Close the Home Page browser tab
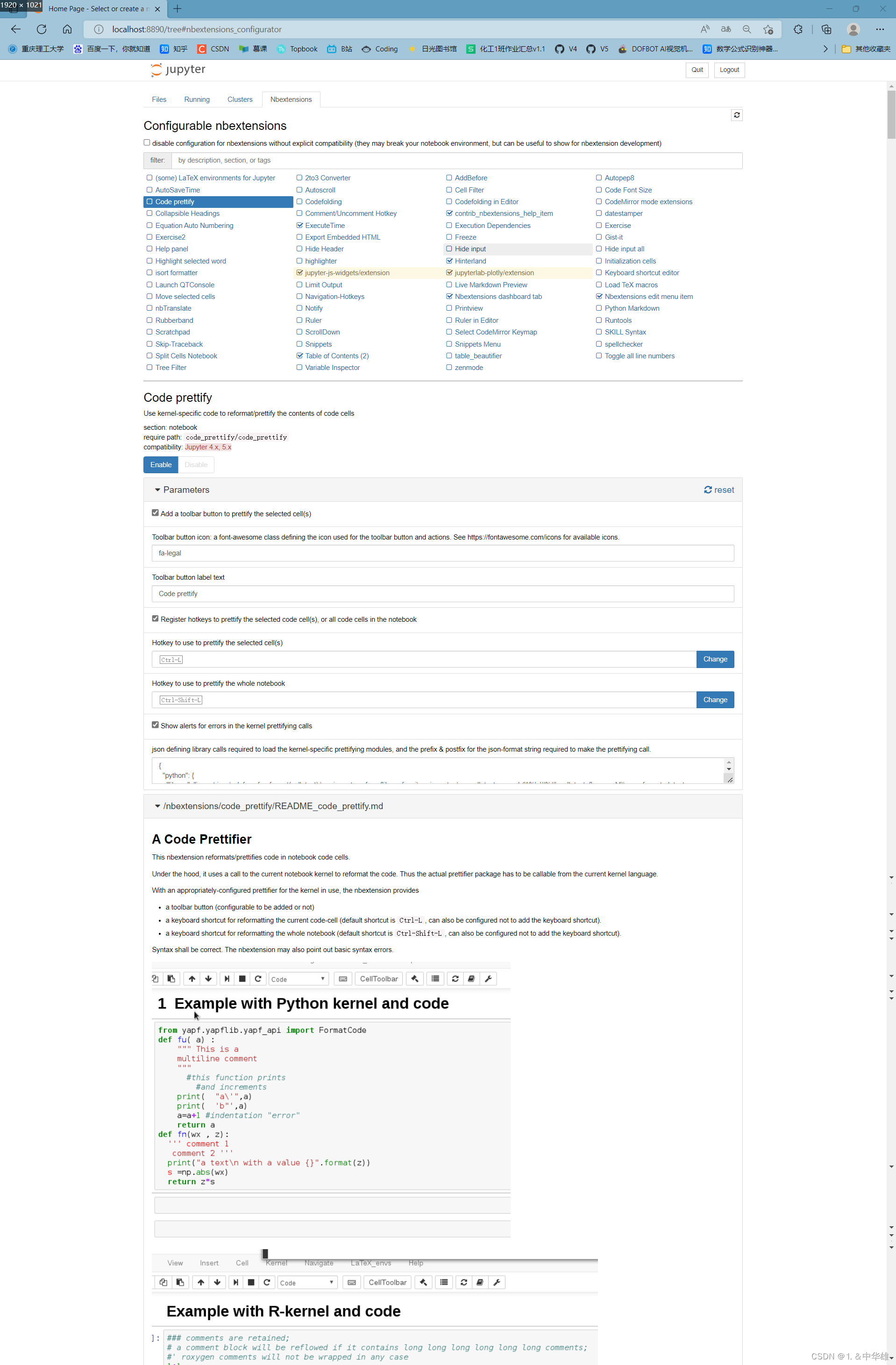The height and width of the screenshot is (1365, 896). pos(158,8)
